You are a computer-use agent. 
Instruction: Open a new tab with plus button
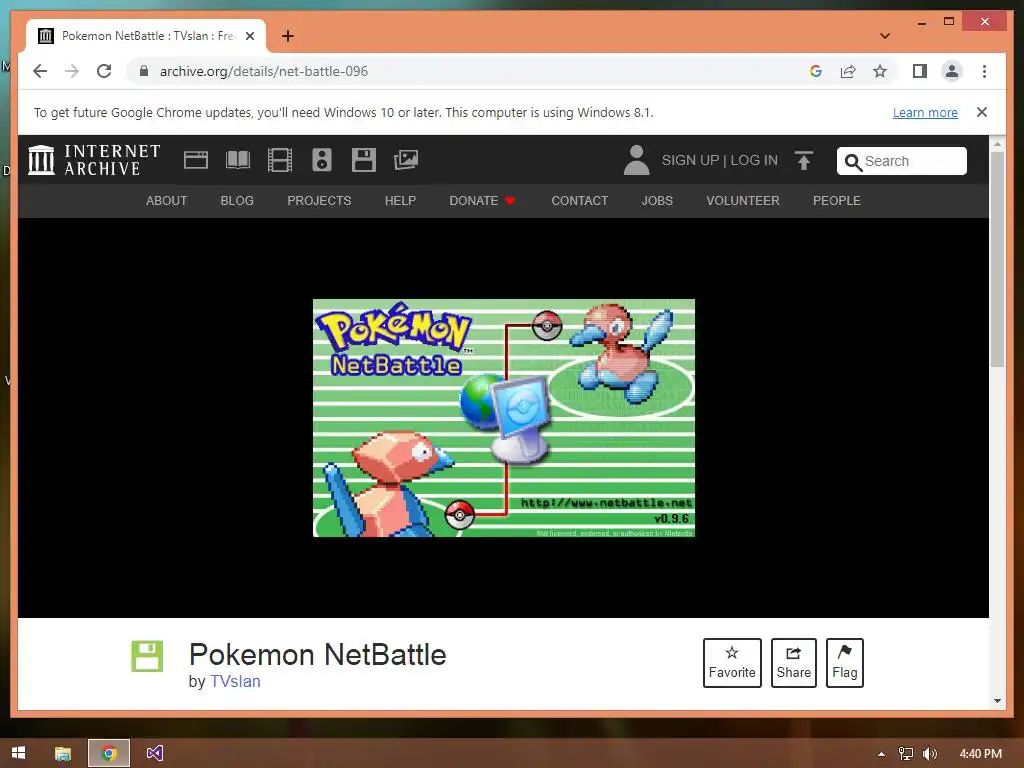pyautogui.click(x=287, y=36)
